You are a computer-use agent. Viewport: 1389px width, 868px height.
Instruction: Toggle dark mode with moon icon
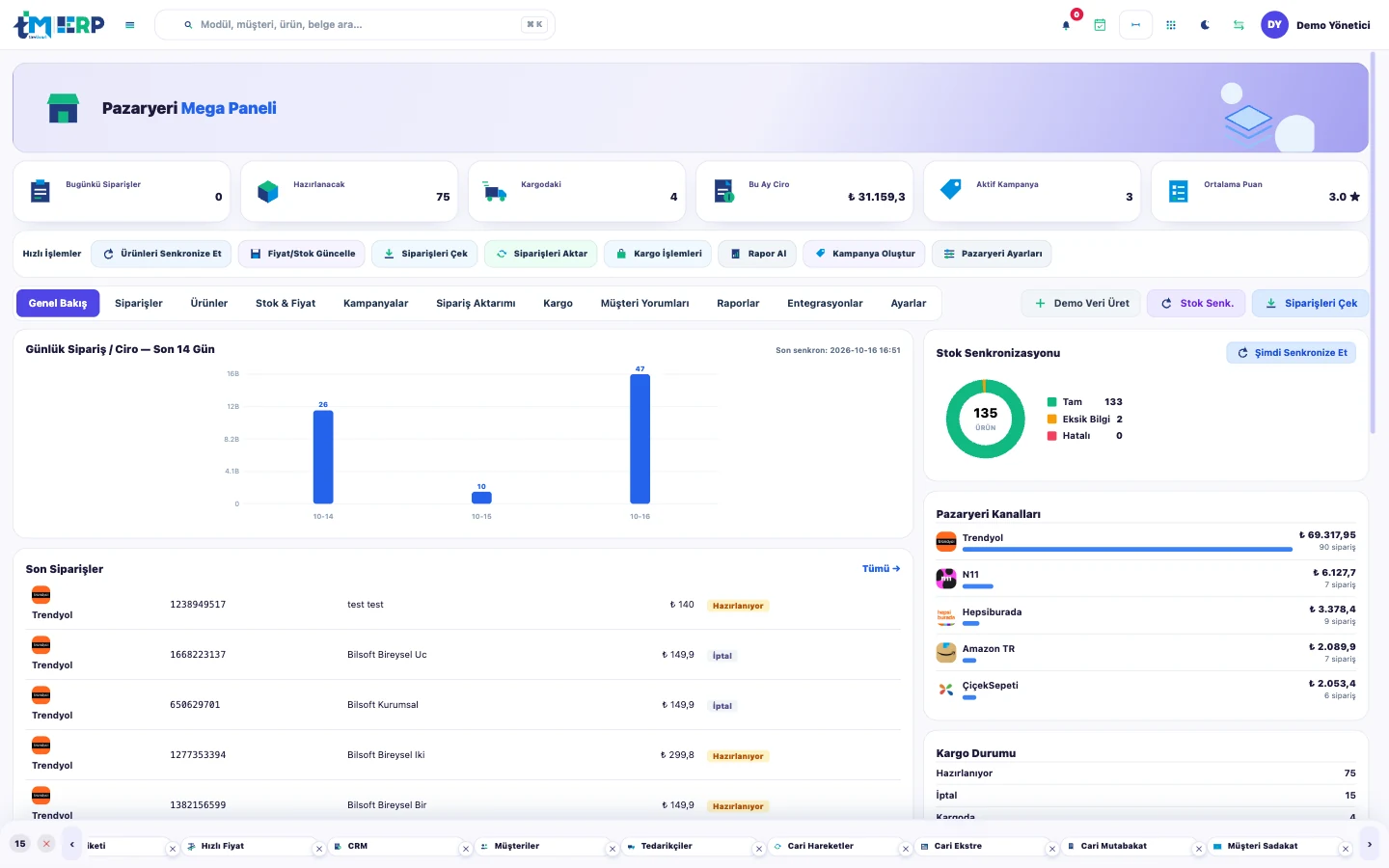(x=1205, y=25)
